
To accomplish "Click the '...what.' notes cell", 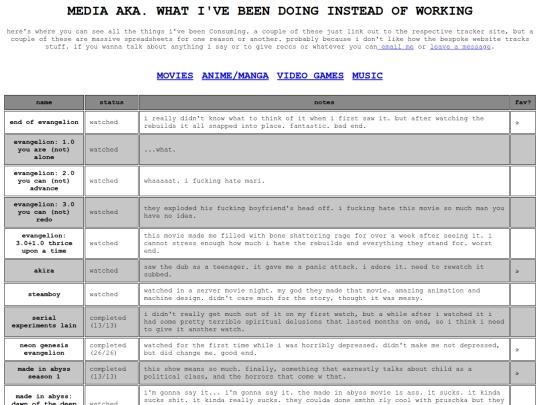I will [324, 149].
